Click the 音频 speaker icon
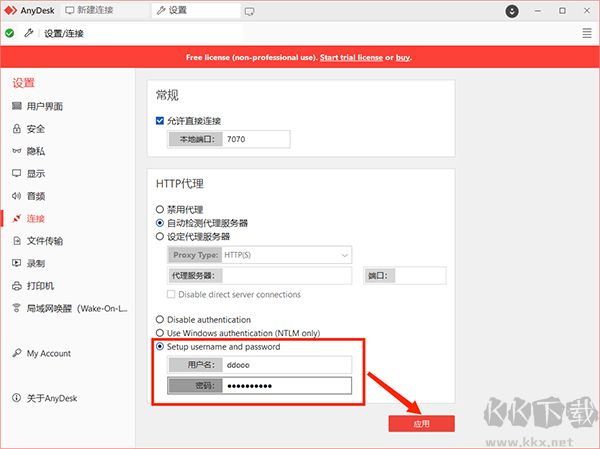This screenshot has height=449, width=600. coord(16,196)
